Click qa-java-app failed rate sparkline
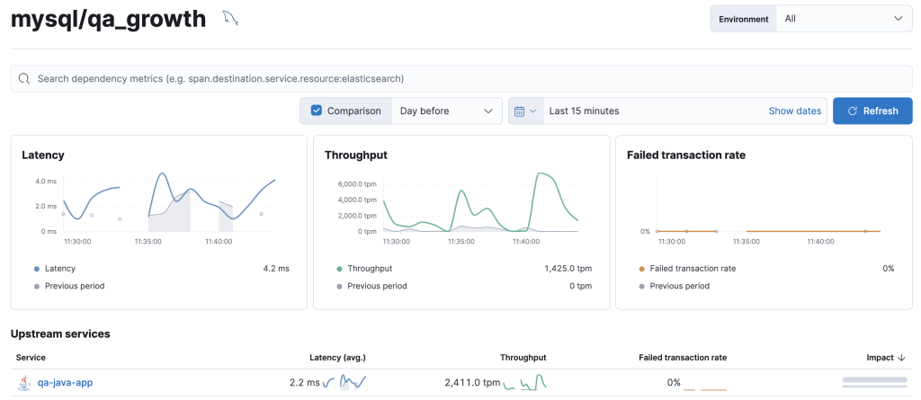Screen dimensions: 921x400 pyautogui.click(x=705, y=388)
